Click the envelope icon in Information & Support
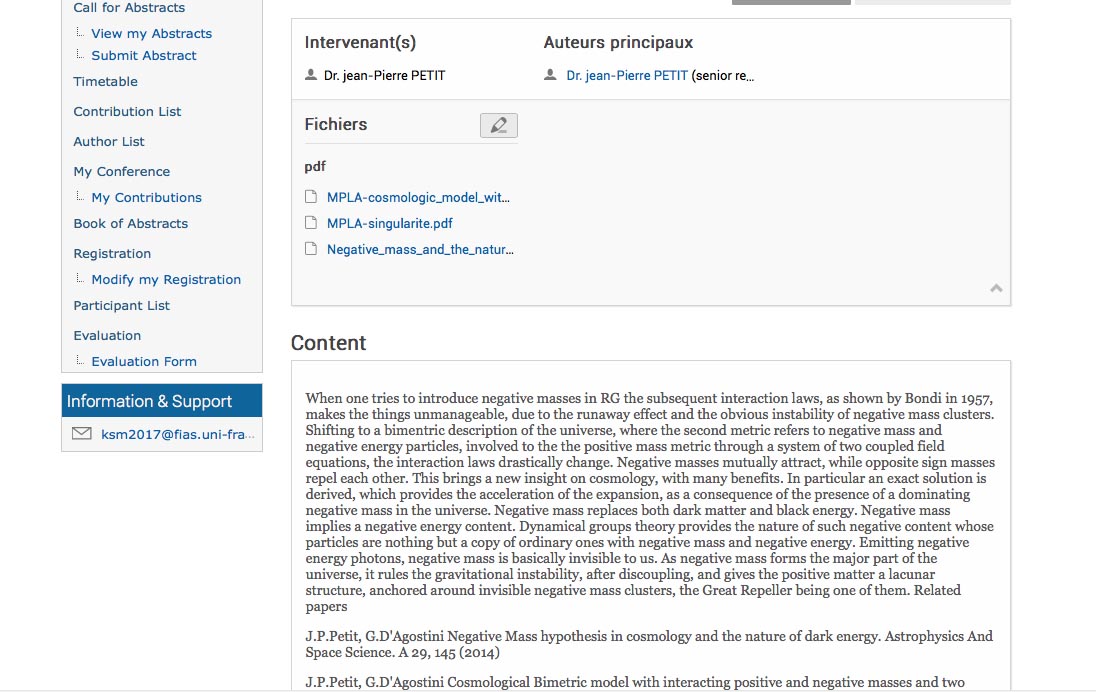The image size is (1096, 692). pos(82,434)
